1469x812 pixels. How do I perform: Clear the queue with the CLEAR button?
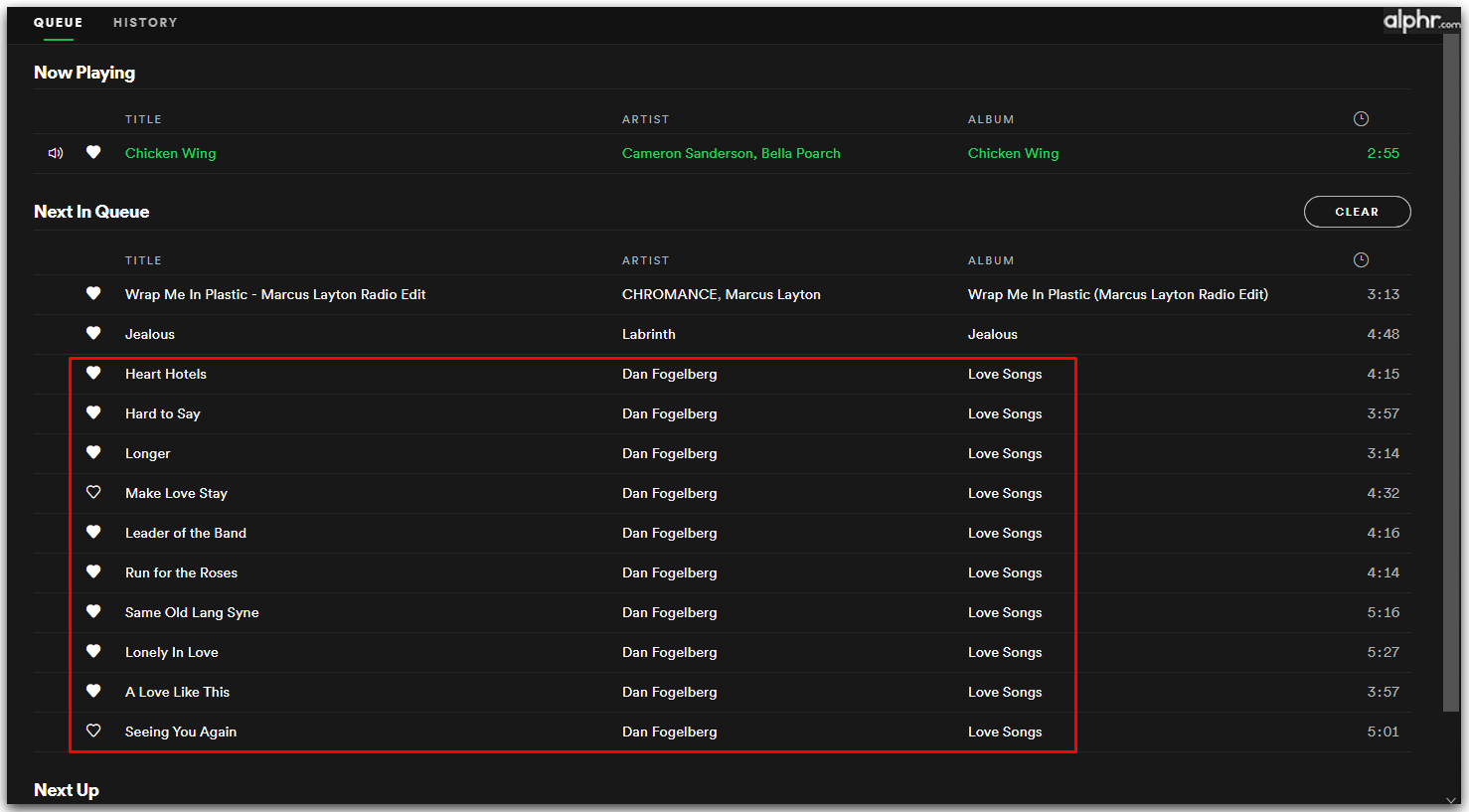(1357, 211)
